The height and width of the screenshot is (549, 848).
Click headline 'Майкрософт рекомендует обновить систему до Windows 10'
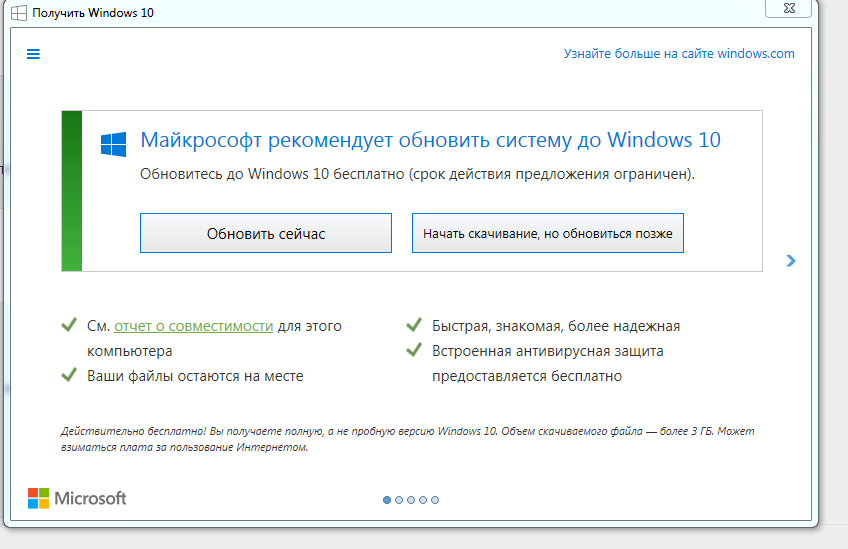[x=430, y=140]
